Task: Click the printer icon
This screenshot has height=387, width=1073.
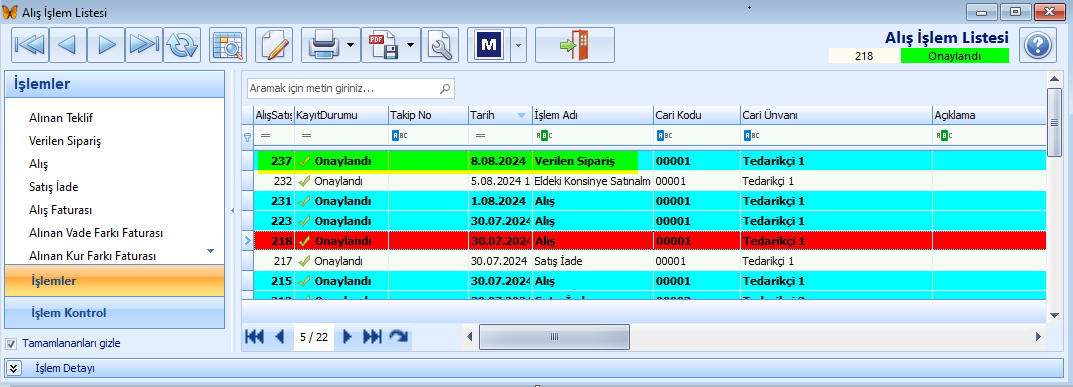Action: pos(323,45)
